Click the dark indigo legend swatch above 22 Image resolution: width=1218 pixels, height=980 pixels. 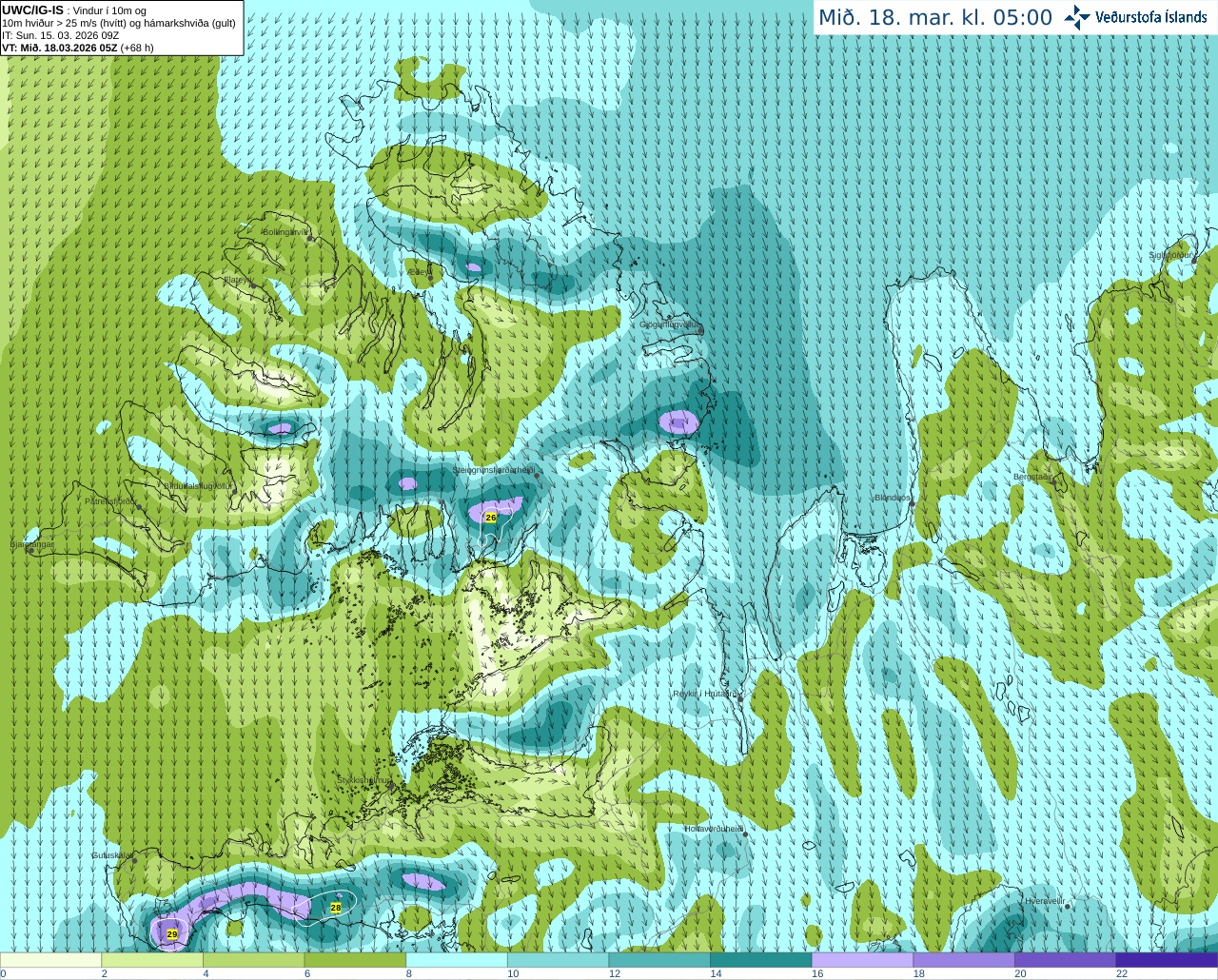pyautogui.click(x=1167, y=960)
